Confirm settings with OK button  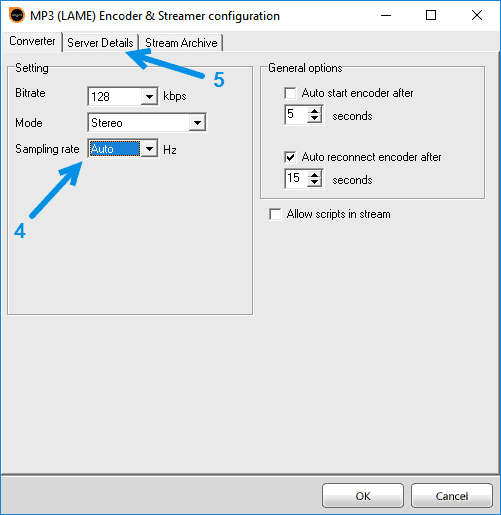click(x=363, y=496)
